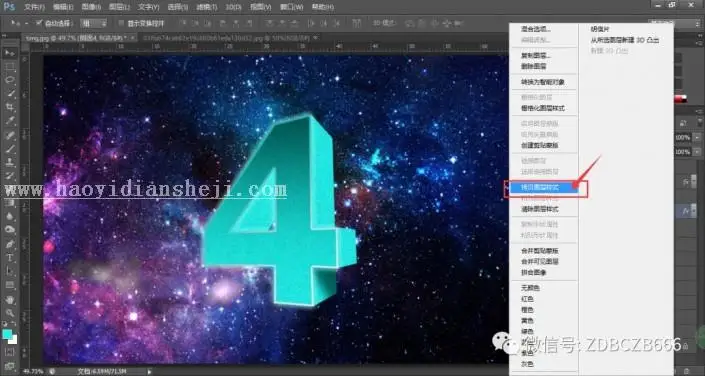Open the 组 auto-select target dropdown
Viewport: 705px width, 376px height.
[x=94, y=23]
